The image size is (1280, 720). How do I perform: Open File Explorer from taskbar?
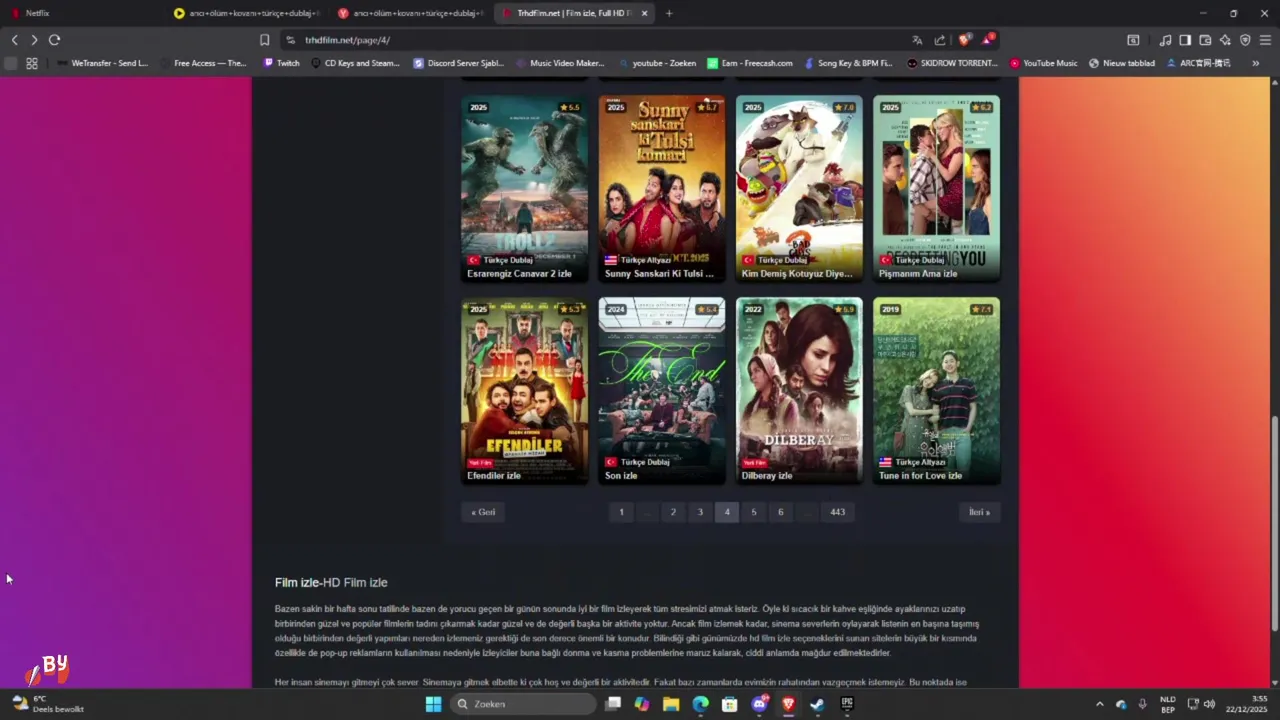[671, 704]
